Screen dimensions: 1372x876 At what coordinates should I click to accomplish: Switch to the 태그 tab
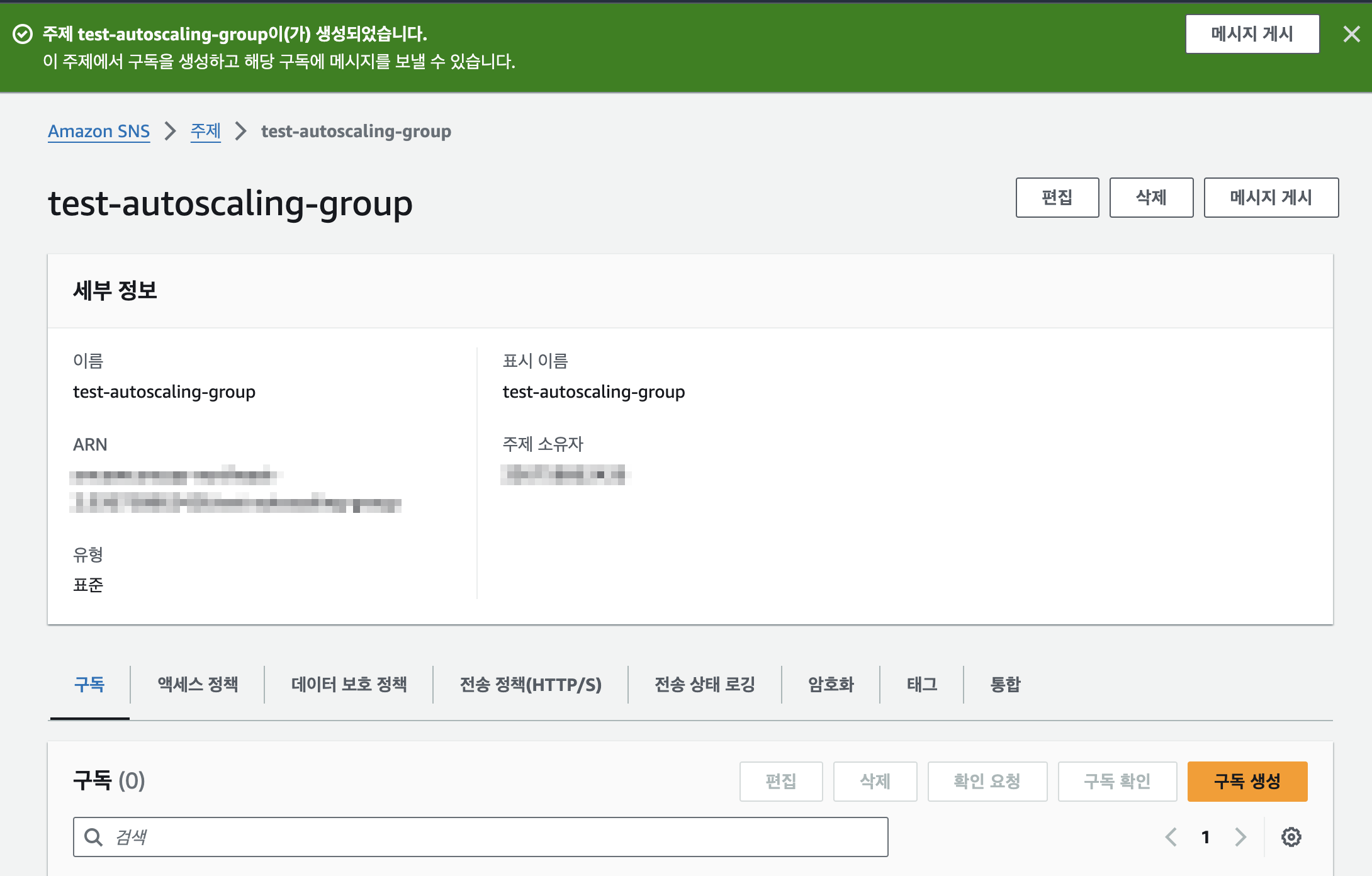click(921, 684)
